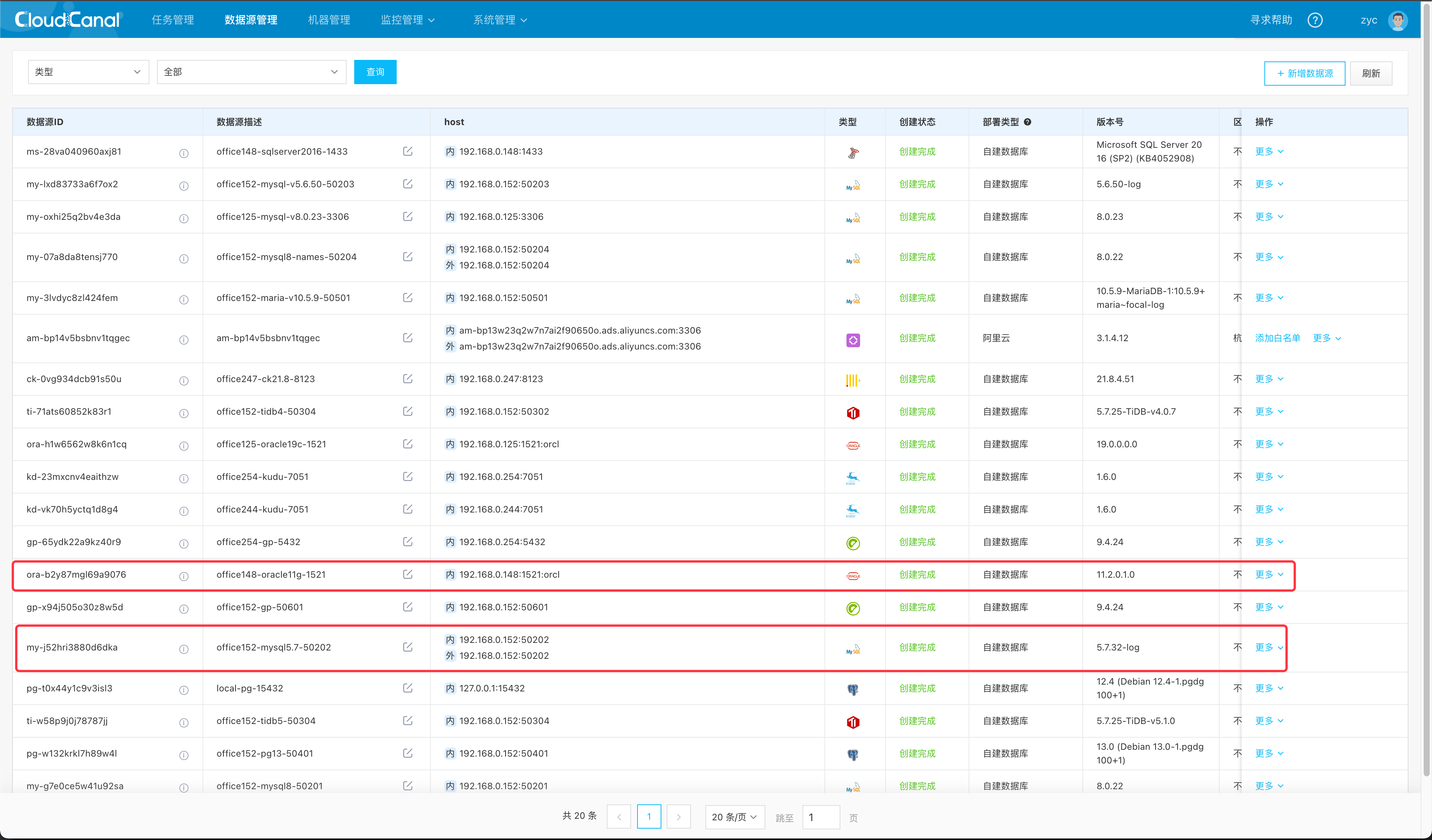
Task: Edit description of office152-pg13-50401
Action: [407, 753]
